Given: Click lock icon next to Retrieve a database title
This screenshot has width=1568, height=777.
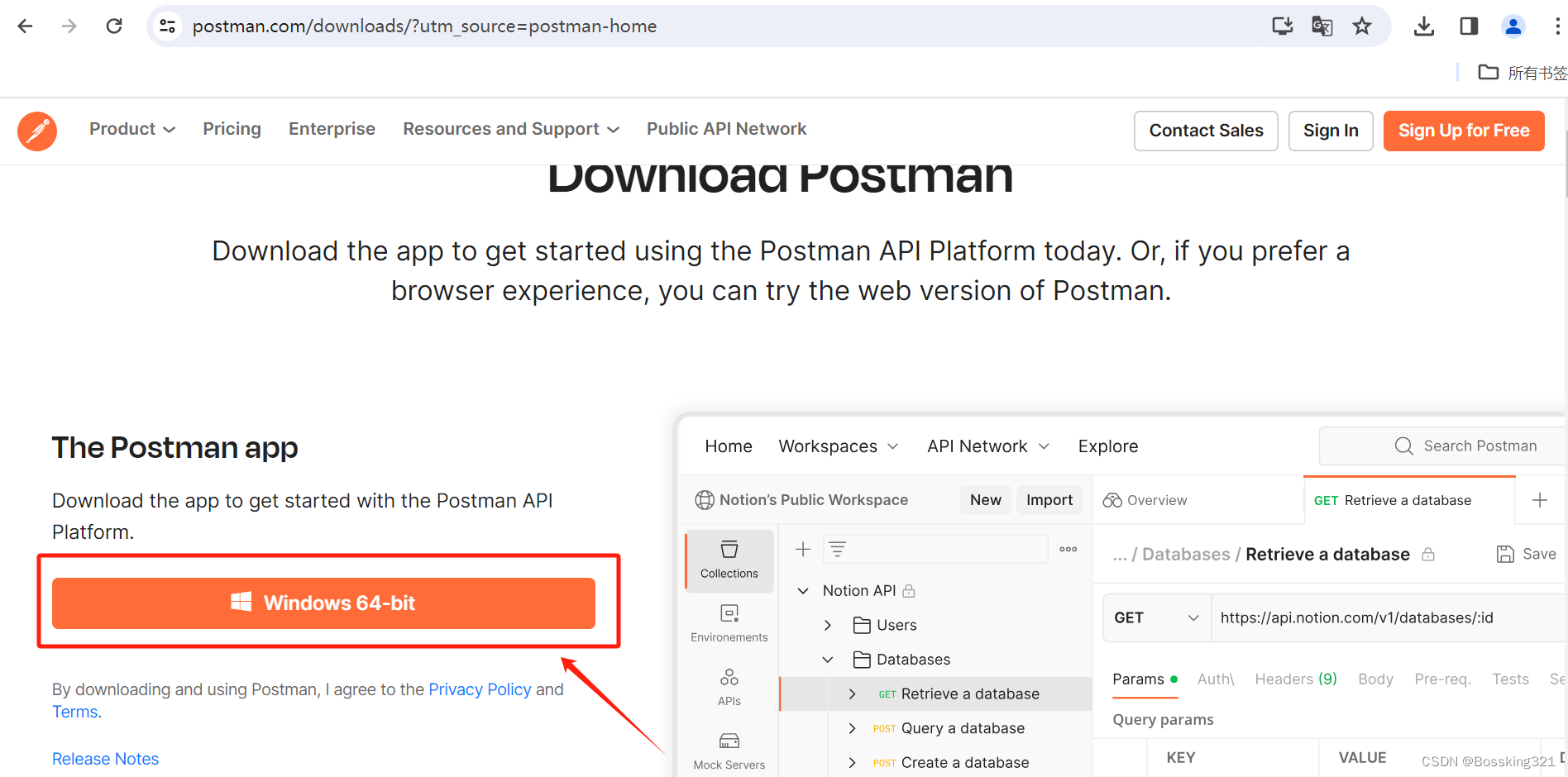Looking at the screenshot, I should click(1428, 555).
